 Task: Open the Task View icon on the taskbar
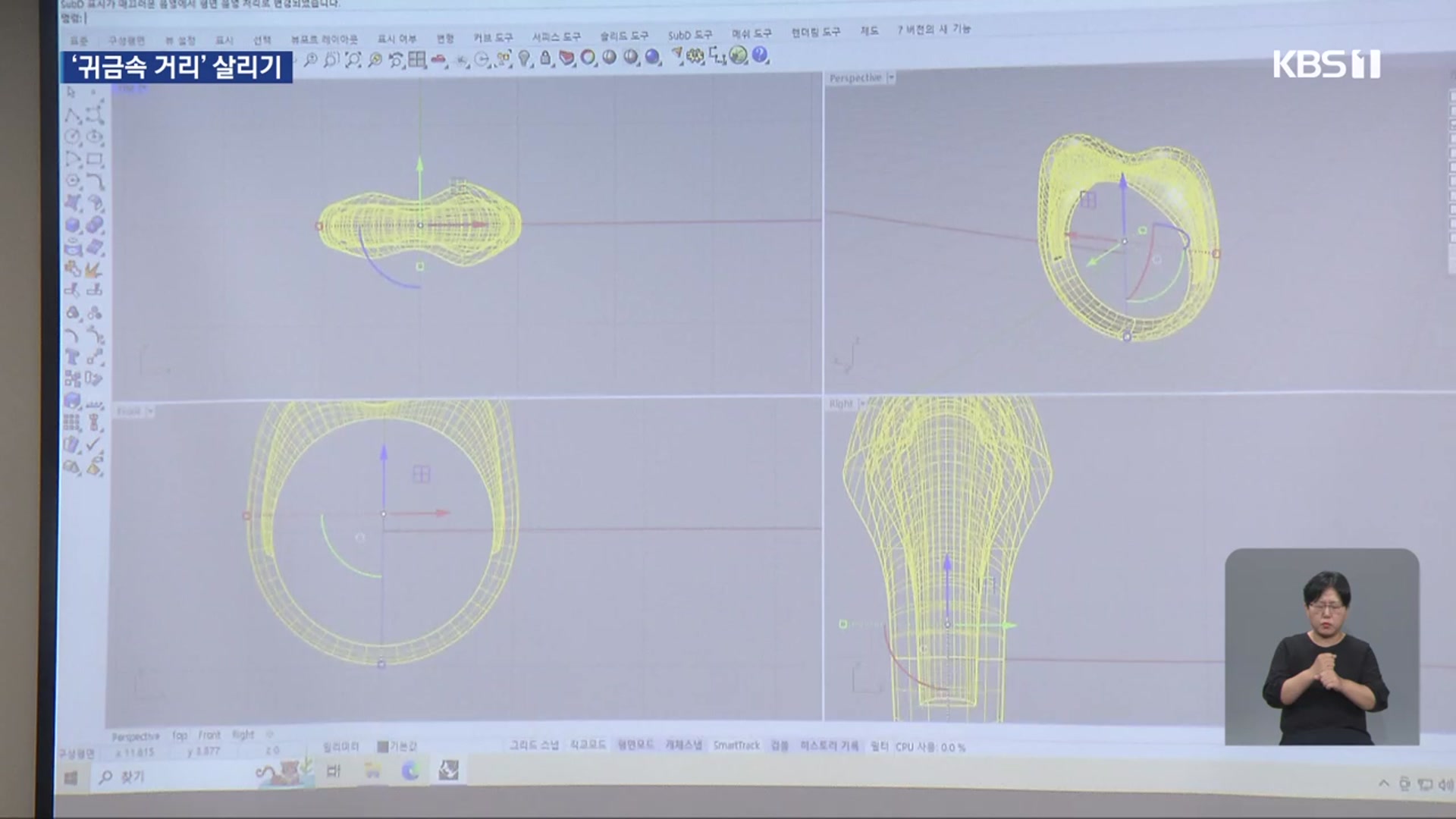[x=333, y=771]
